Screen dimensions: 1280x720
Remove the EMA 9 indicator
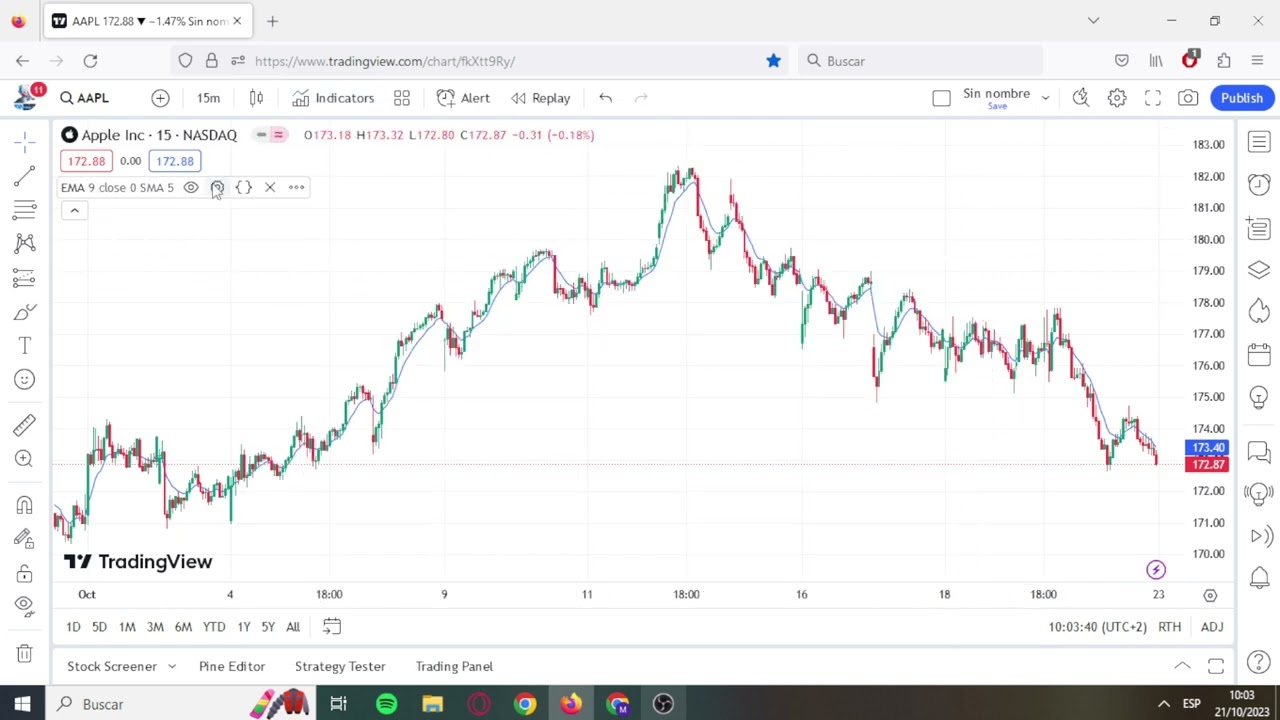(x=270, y=187)
